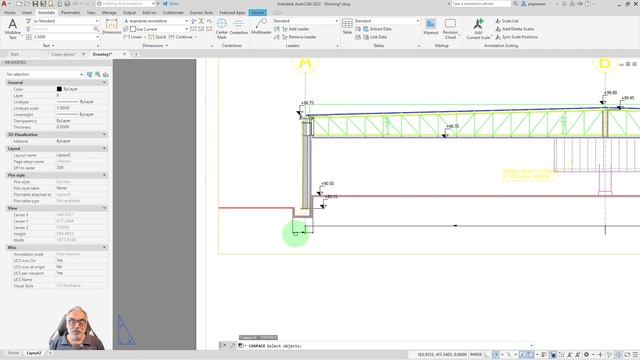Toggle hardware acceleration icon in status bar
Screen dimensions: 640x360
618,355
